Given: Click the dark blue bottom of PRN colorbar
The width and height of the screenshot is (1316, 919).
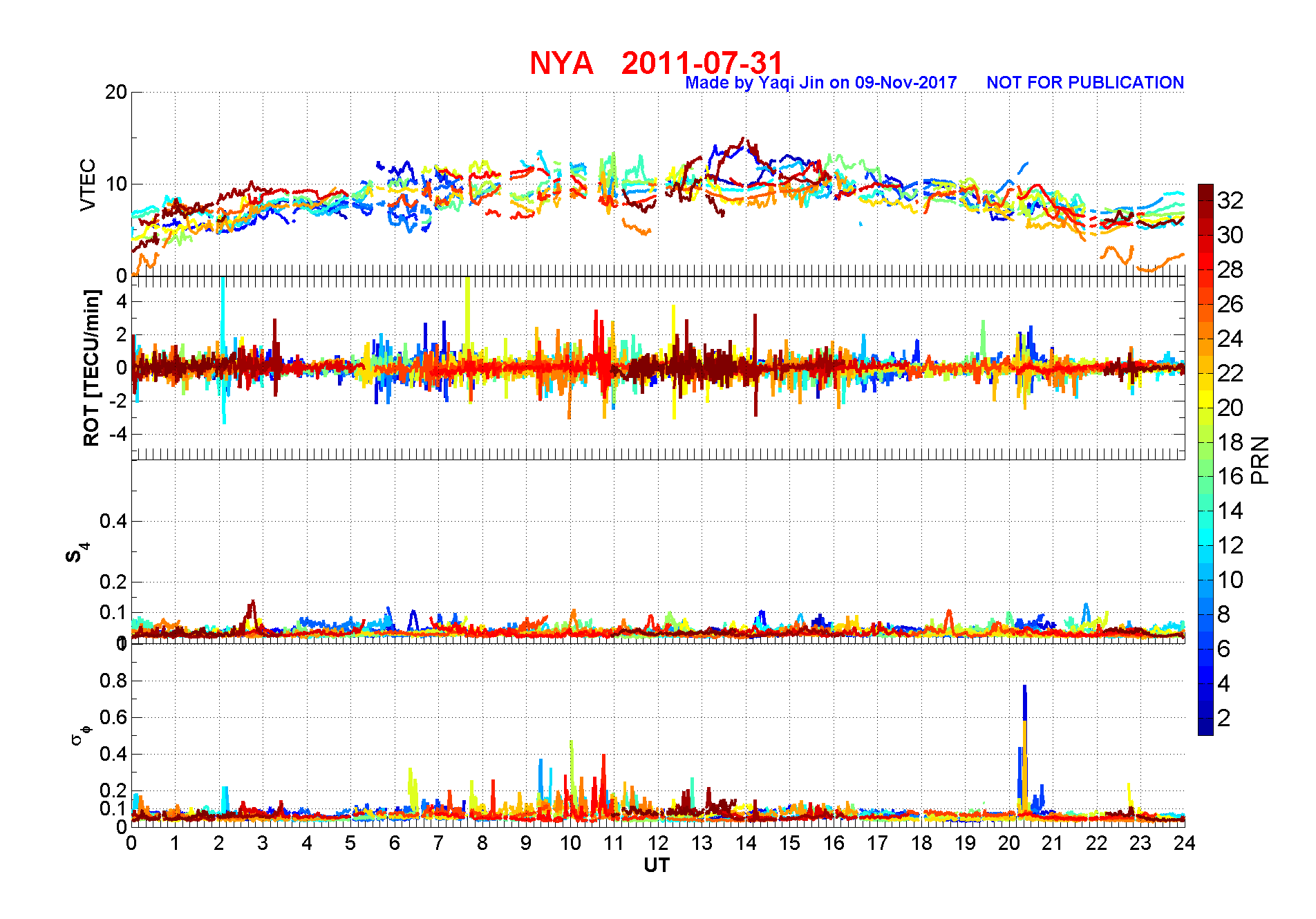Looking at the screenshot, I should pyautogui.click(x=1205, y=727).
